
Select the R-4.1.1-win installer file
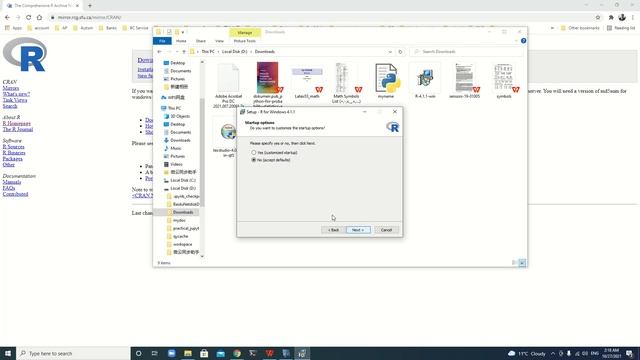coord(425,80)
